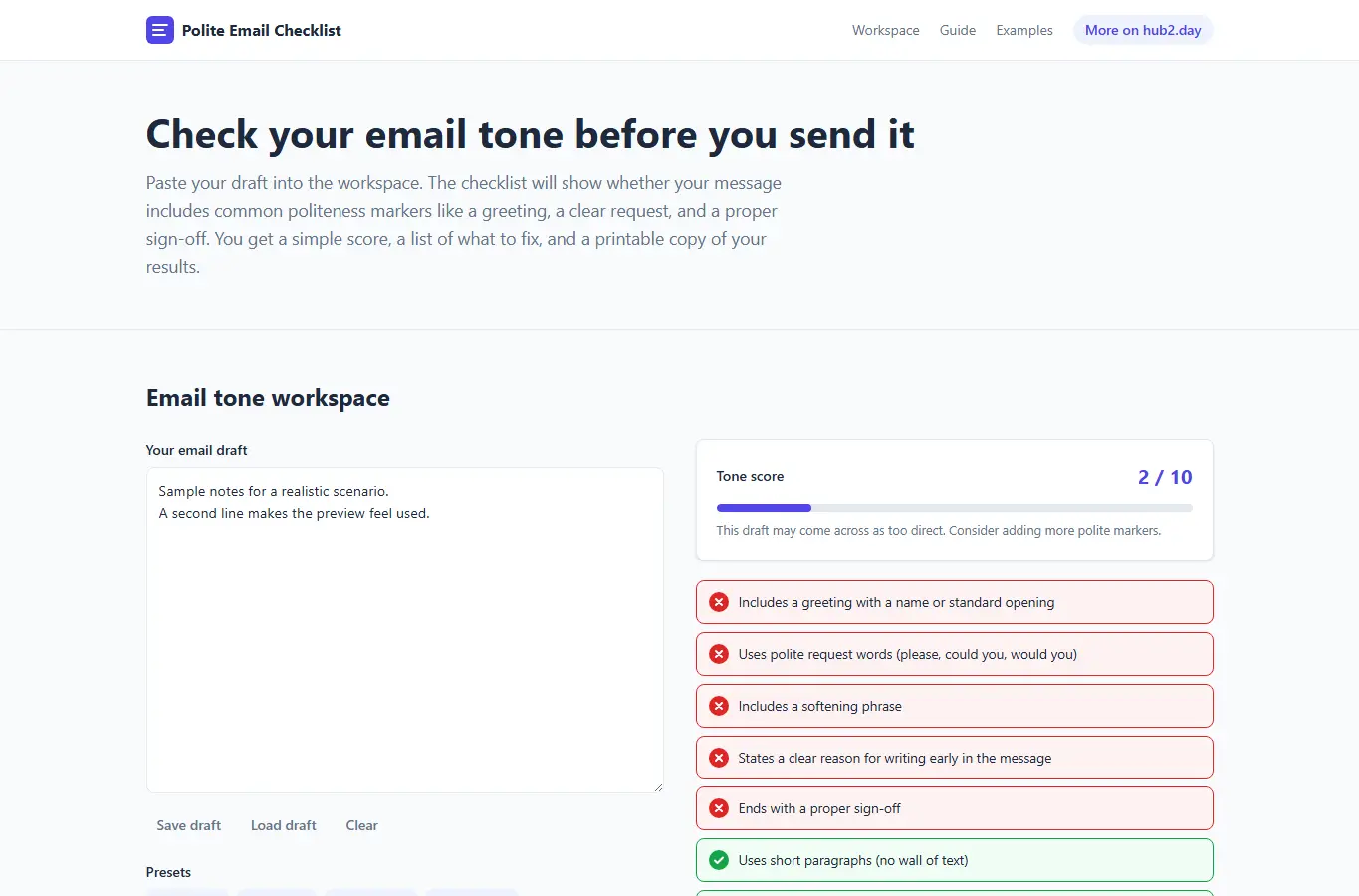Screen dimensions: 1359x896
Task: Click the Tone score label
Action: tap(750, 476)
